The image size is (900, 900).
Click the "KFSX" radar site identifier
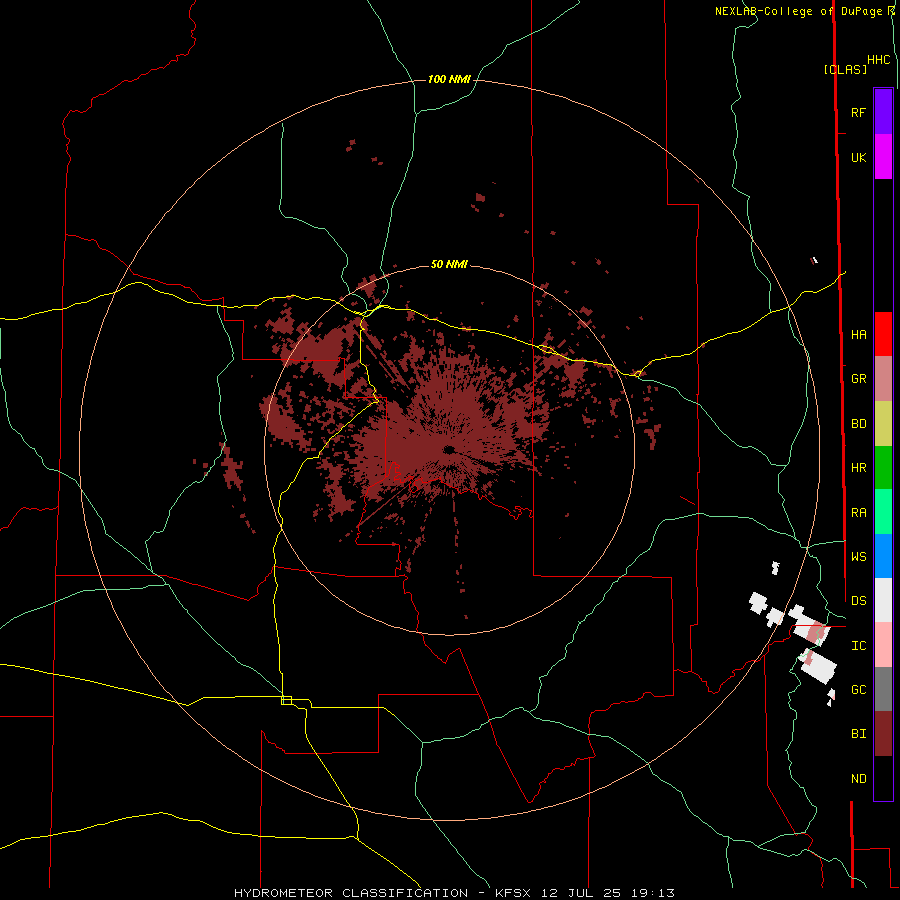pyautogui.click(x=513, y=893)
